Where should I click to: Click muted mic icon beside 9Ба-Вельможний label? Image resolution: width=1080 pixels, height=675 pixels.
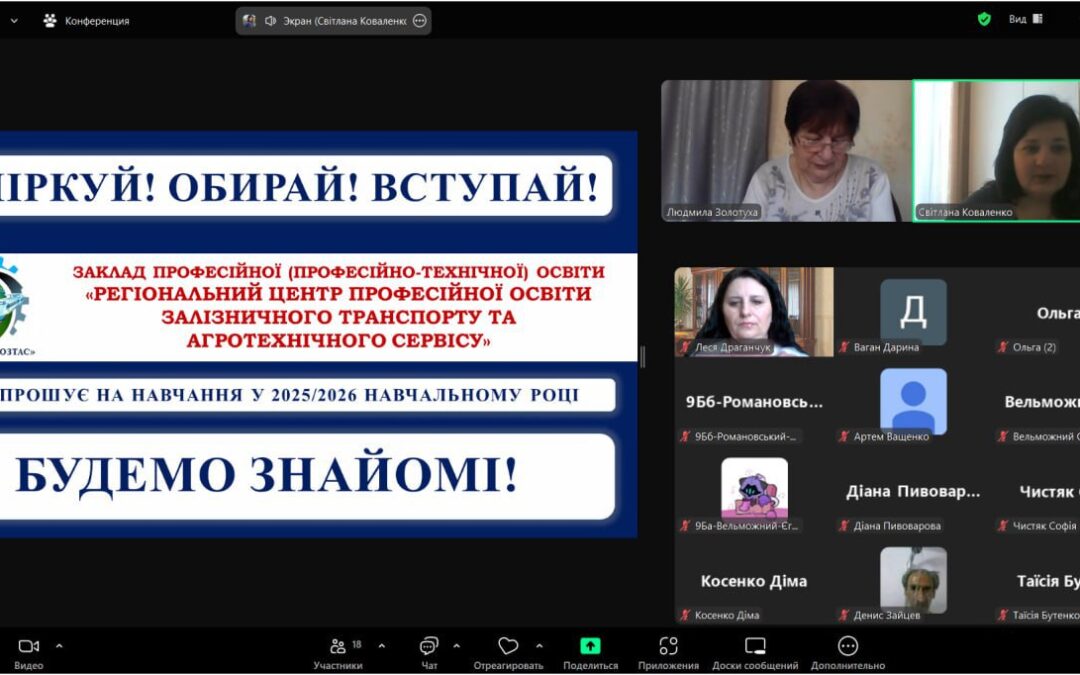point(685,526)
